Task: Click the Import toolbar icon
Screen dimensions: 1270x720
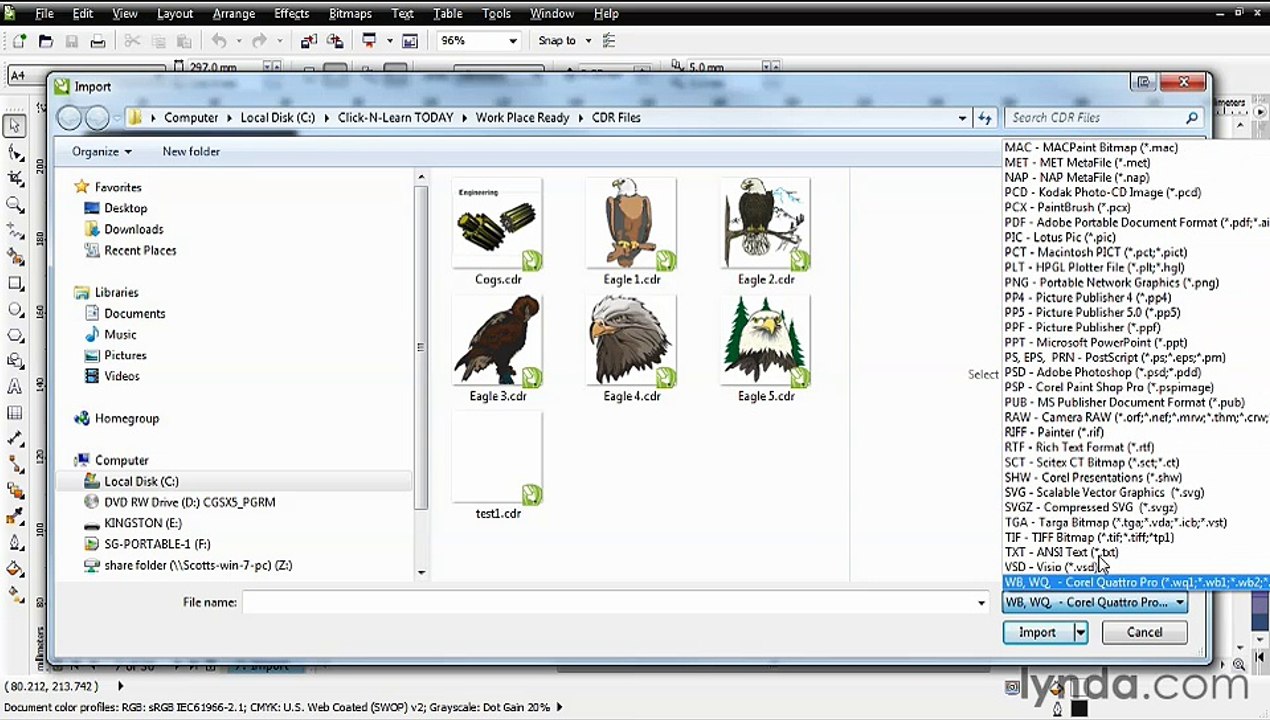Action: pyautogui.click(x=309, y=41)
